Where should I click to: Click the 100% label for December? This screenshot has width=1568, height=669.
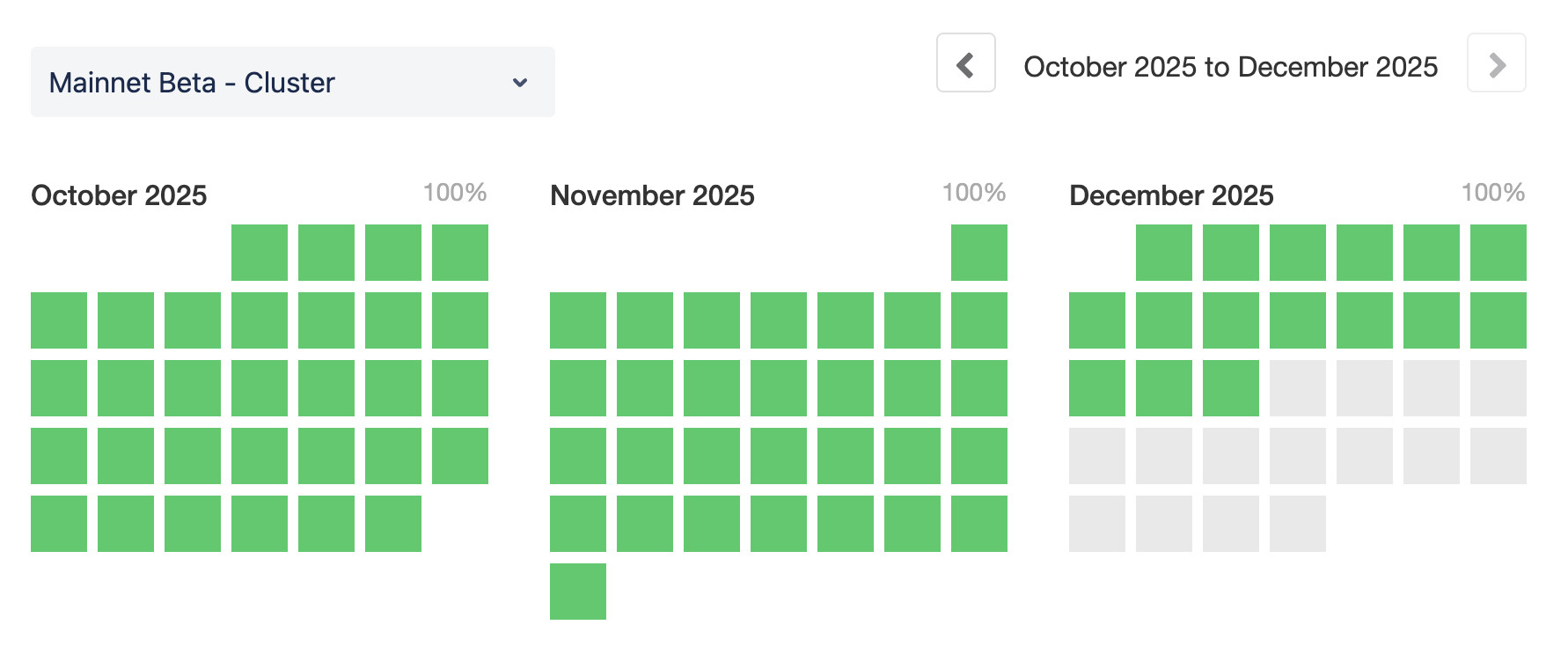(1493, 193)
